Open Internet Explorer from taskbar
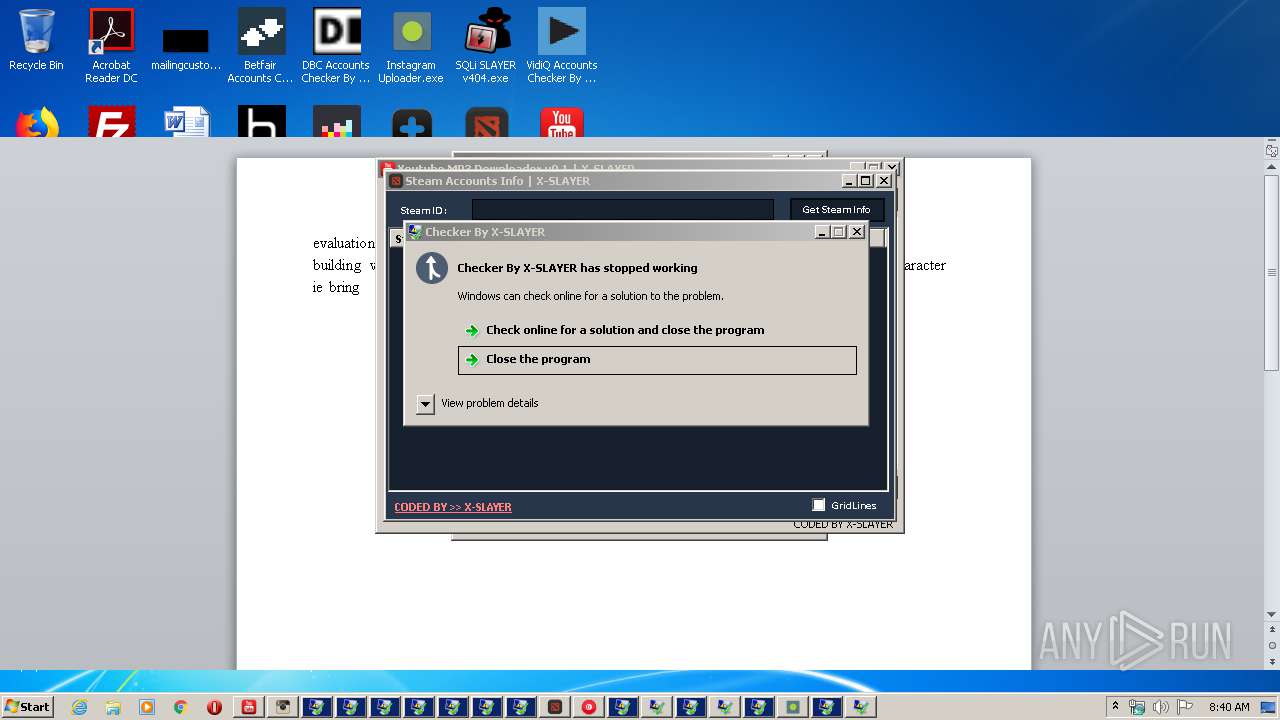The height and width of the screenshot is (720, 1280). [x=79, y=707]
